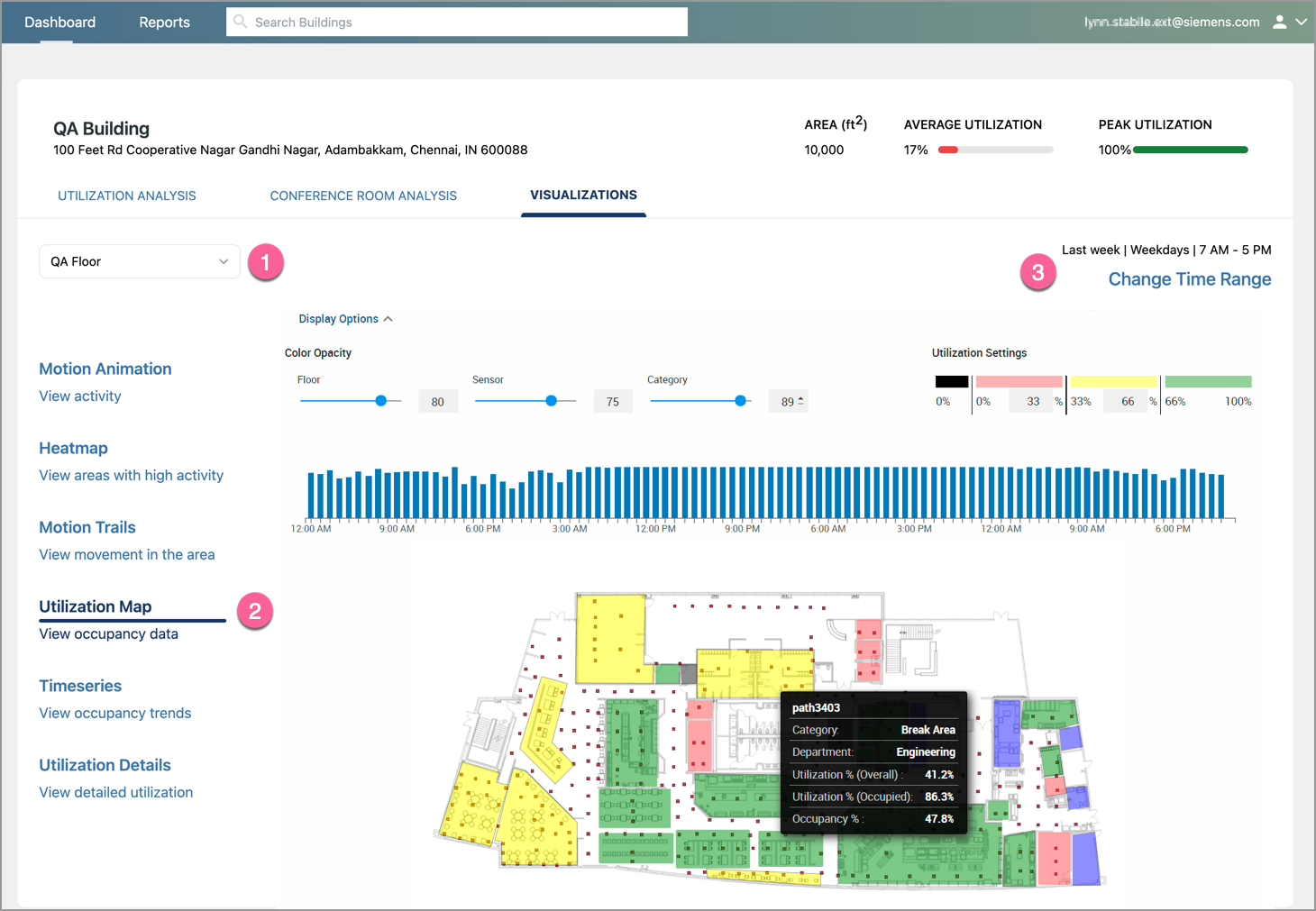The width and height of the screenshot is (1316, 911).
Task: Switch to the Utilization Analysis tab
Action: (x=126, y=196)
